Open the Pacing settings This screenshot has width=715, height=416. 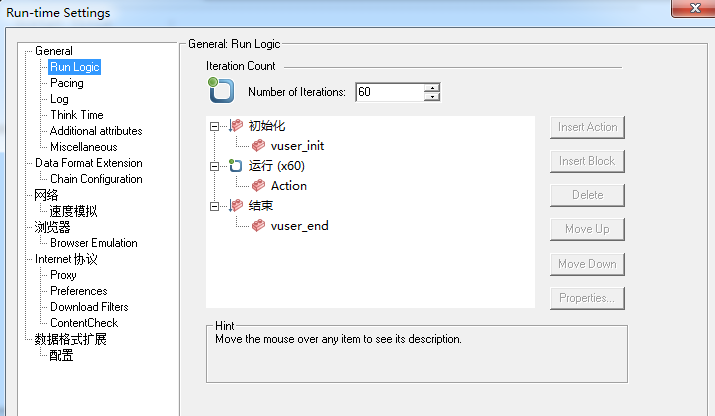[x=67, y=83]
